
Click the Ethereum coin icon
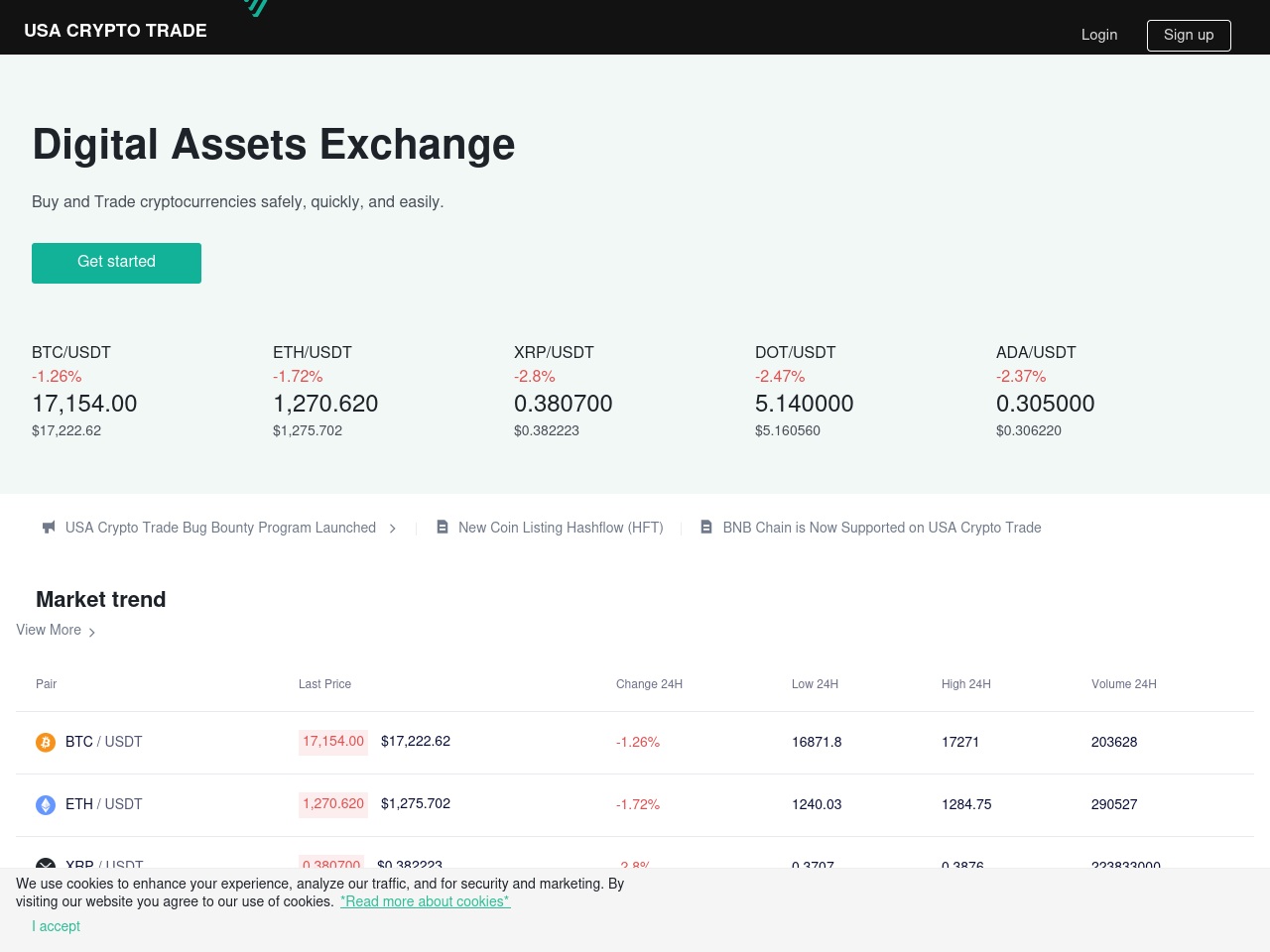(46, 805)
